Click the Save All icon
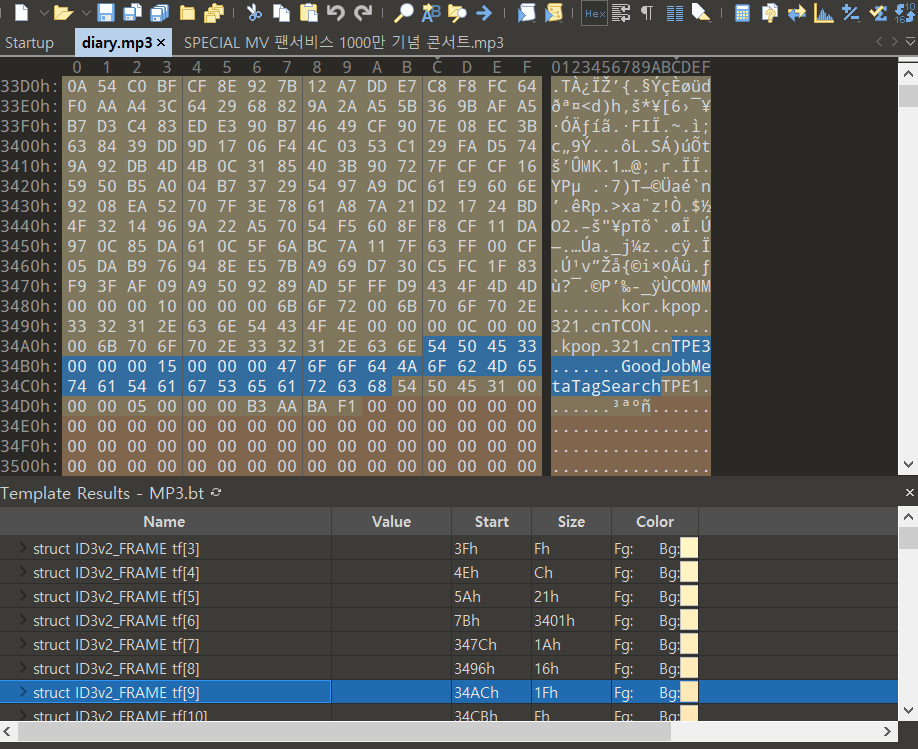Screen dimensions: 918x749 160,12
